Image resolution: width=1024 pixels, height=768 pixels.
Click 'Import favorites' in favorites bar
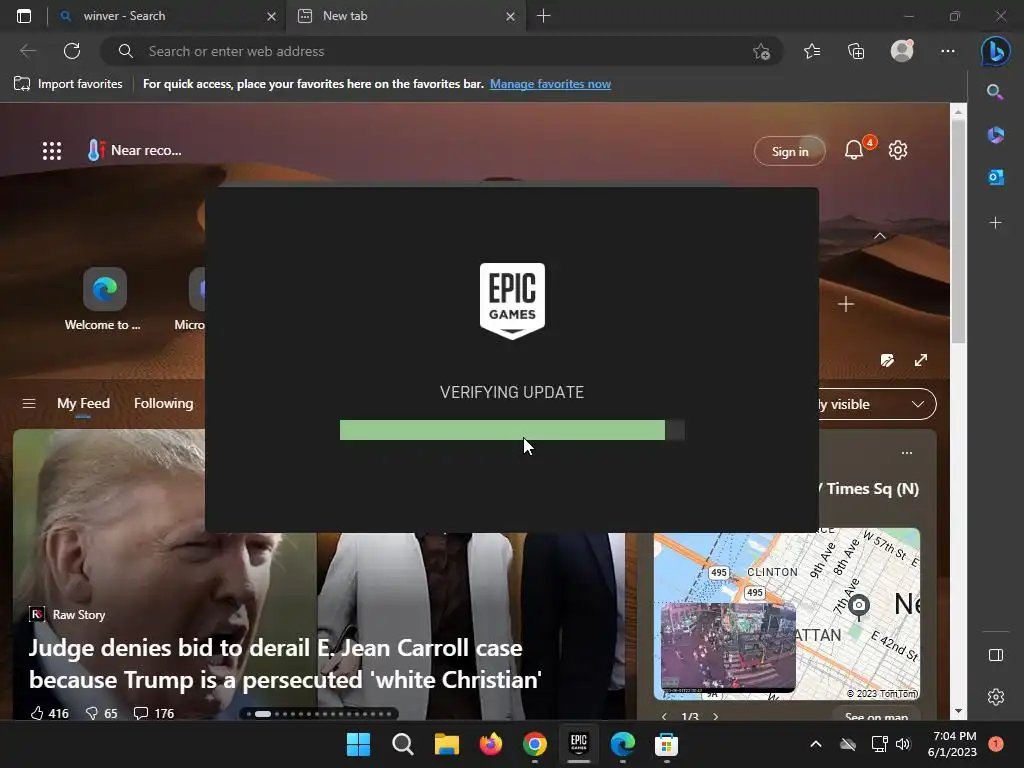click(x=68, y=84)
